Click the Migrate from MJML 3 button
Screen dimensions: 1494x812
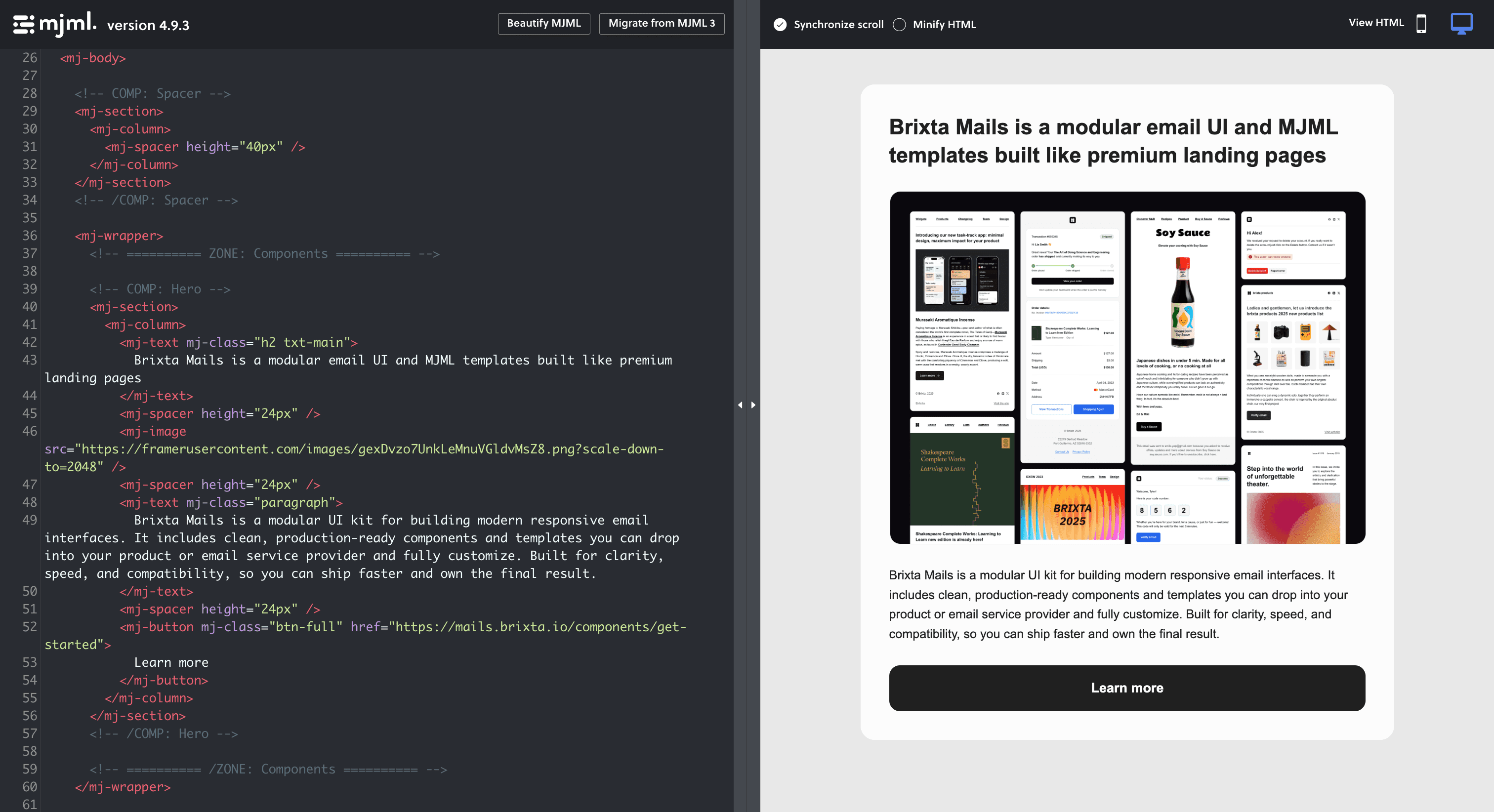pos(662,23)
